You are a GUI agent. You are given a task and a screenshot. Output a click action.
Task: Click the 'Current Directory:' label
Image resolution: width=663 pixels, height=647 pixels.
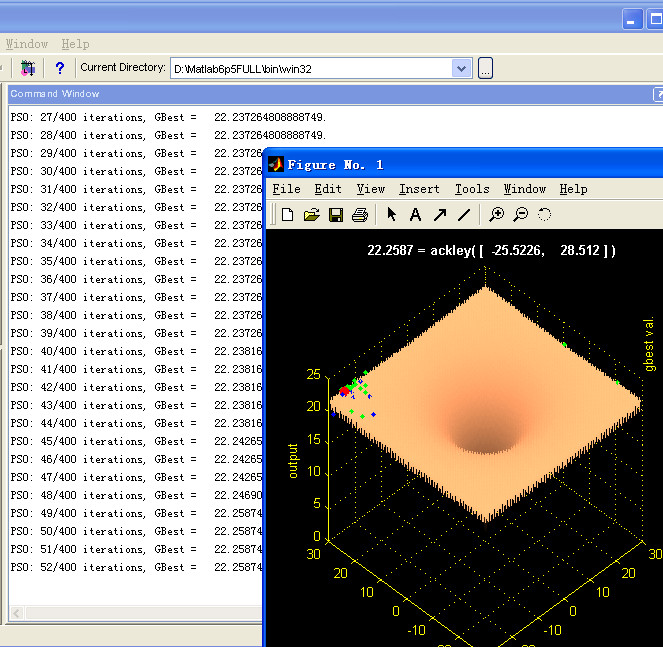coord(123,67)
